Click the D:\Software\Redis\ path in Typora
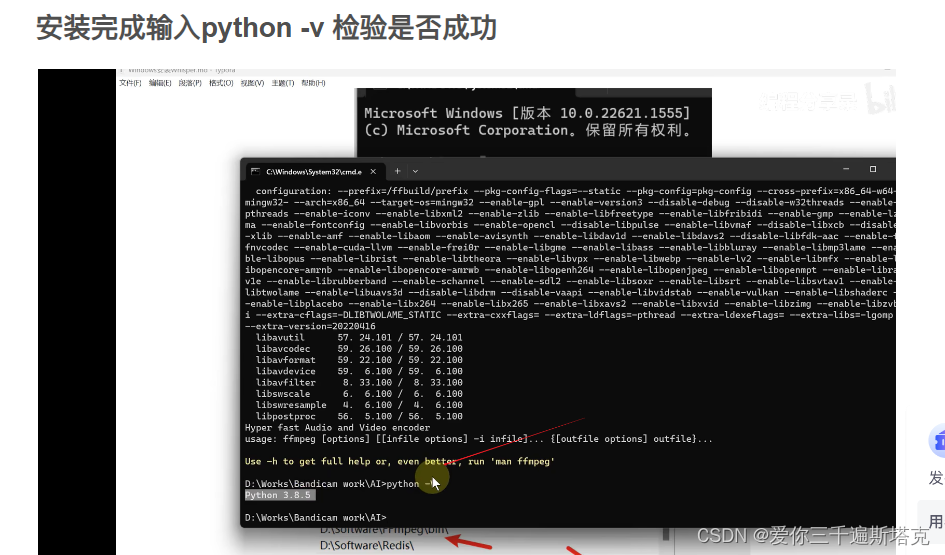 click(366, 545)
